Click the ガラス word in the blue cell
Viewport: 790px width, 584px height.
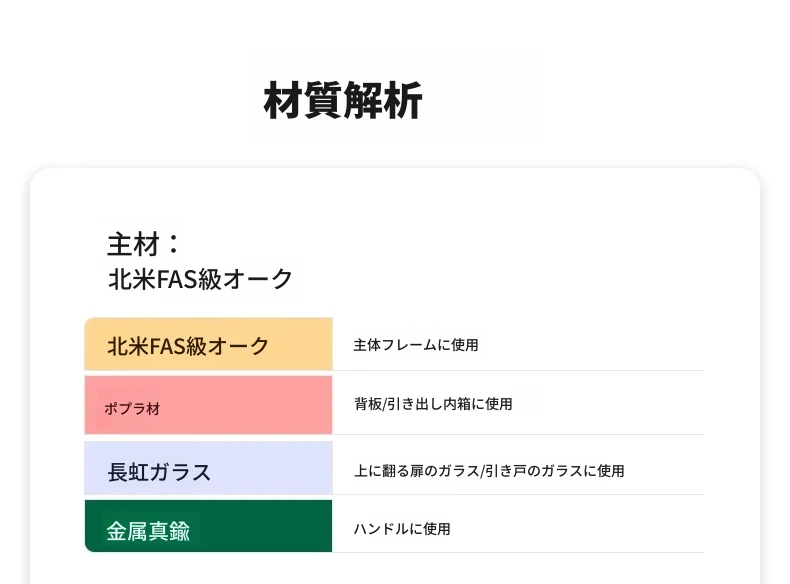coord(181,472)
